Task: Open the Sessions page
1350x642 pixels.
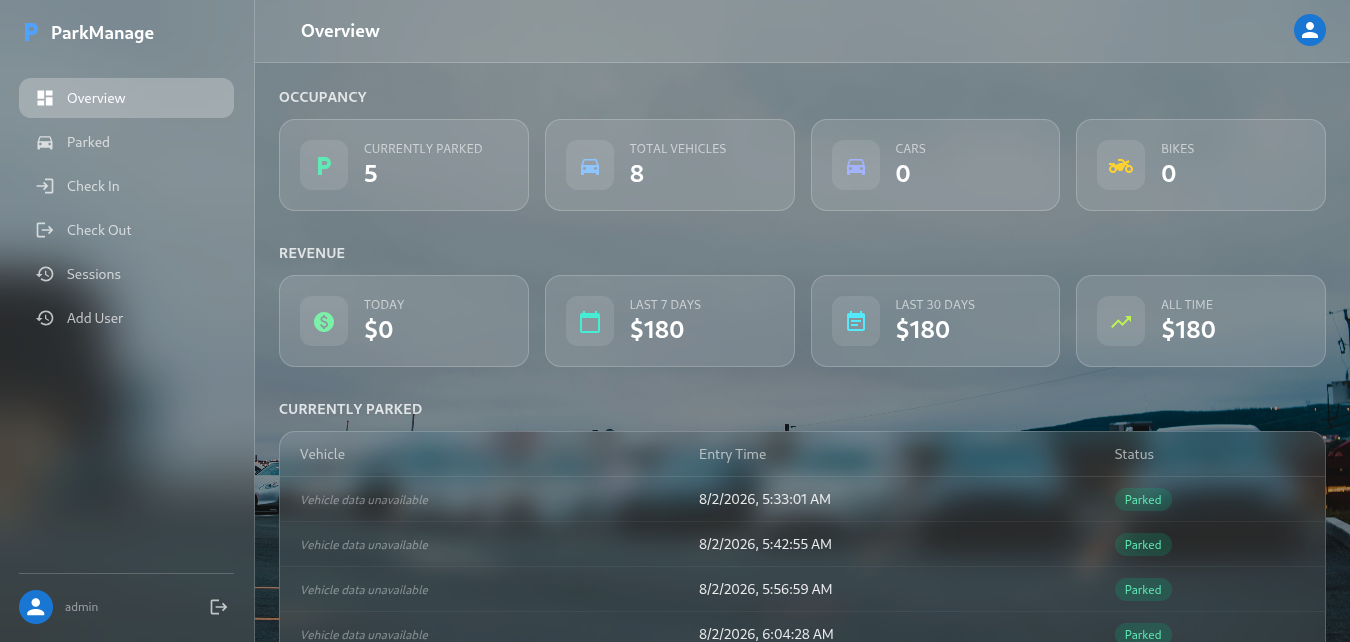Action: [x=126, y=274]
